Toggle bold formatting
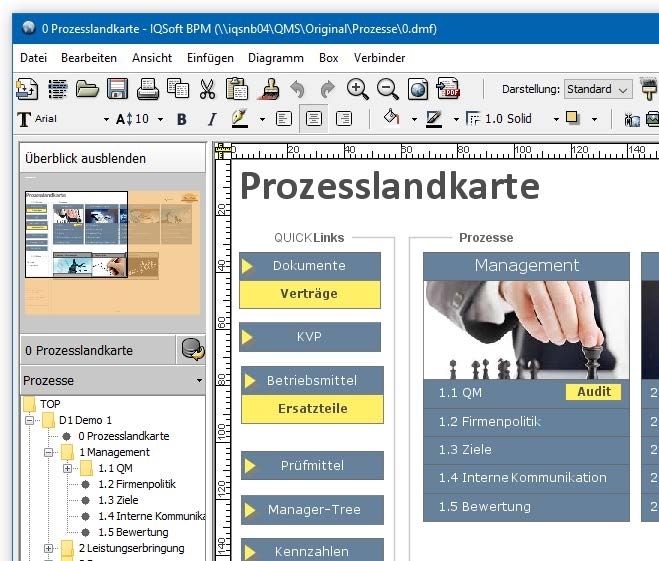The width and height of the screenshot is (659, 561). point(182,119)
